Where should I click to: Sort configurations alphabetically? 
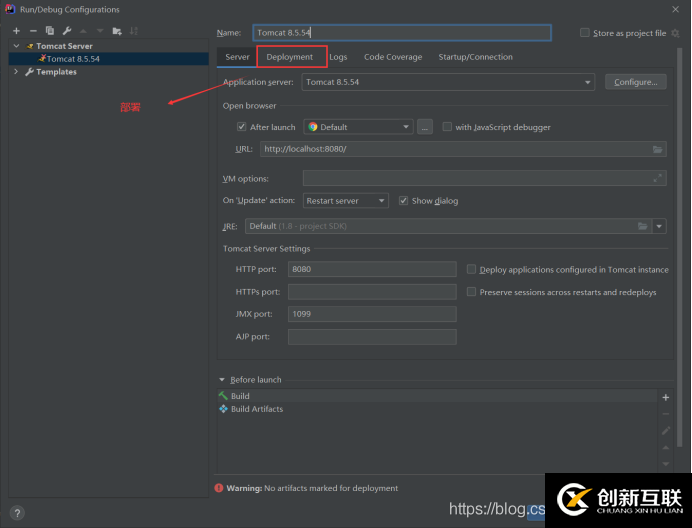(x=134, y=31)
